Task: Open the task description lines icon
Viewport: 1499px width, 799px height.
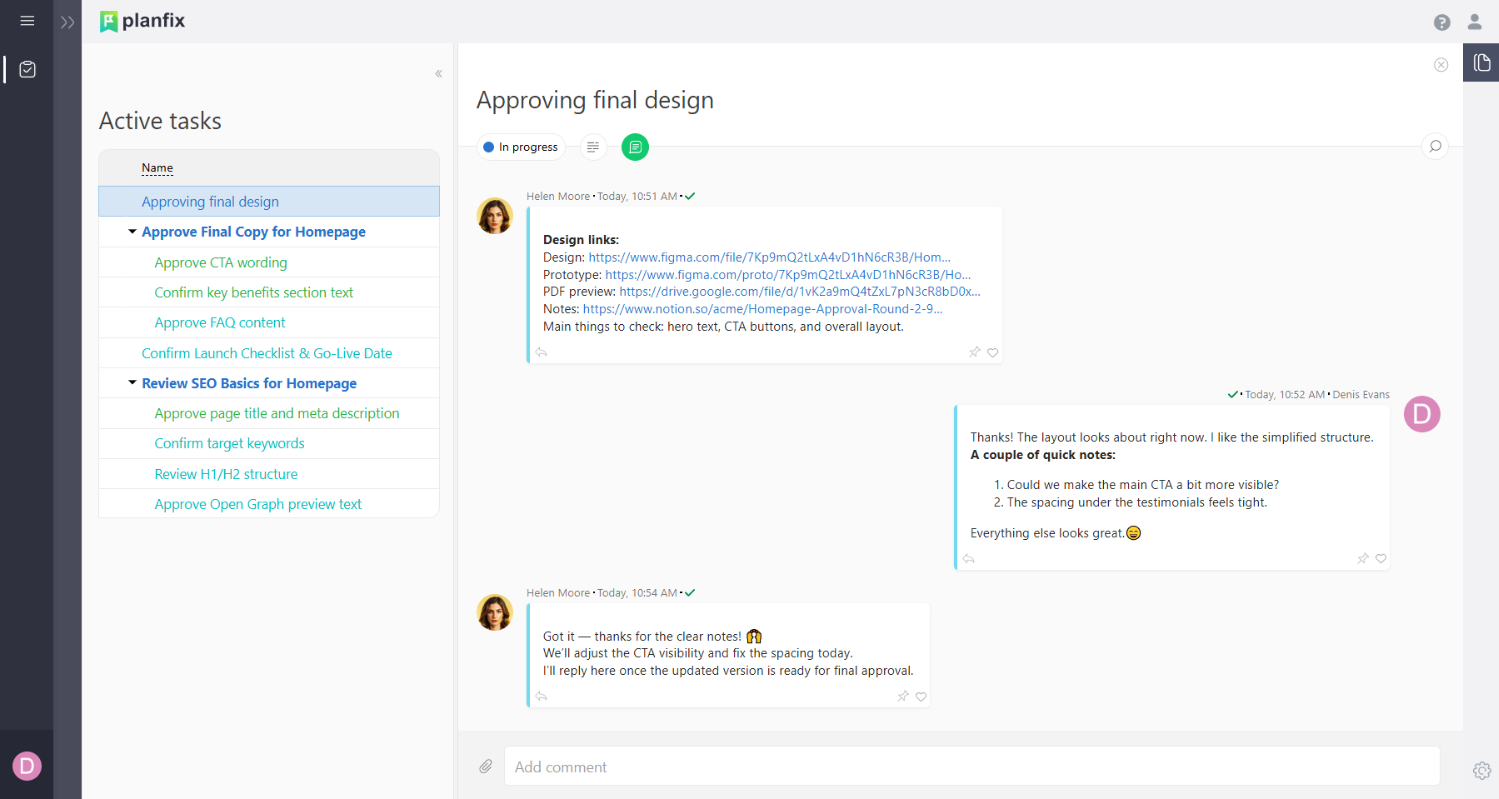Action: (x=594, y=147)
